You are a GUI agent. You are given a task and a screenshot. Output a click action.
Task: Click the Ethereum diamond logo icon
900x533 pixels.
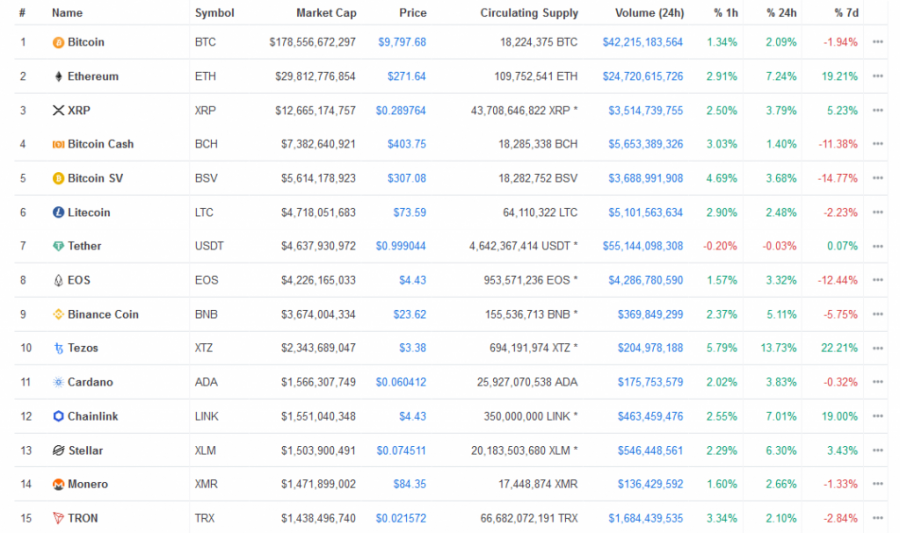[x=58, y=76]
